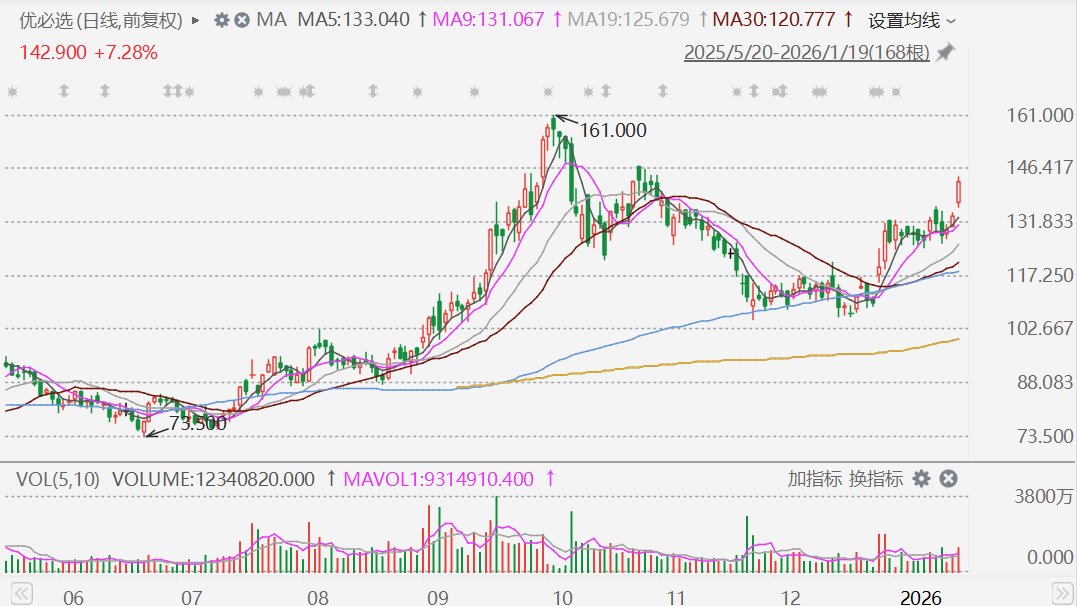Click the pin icon beside the date range

[945, 52]
